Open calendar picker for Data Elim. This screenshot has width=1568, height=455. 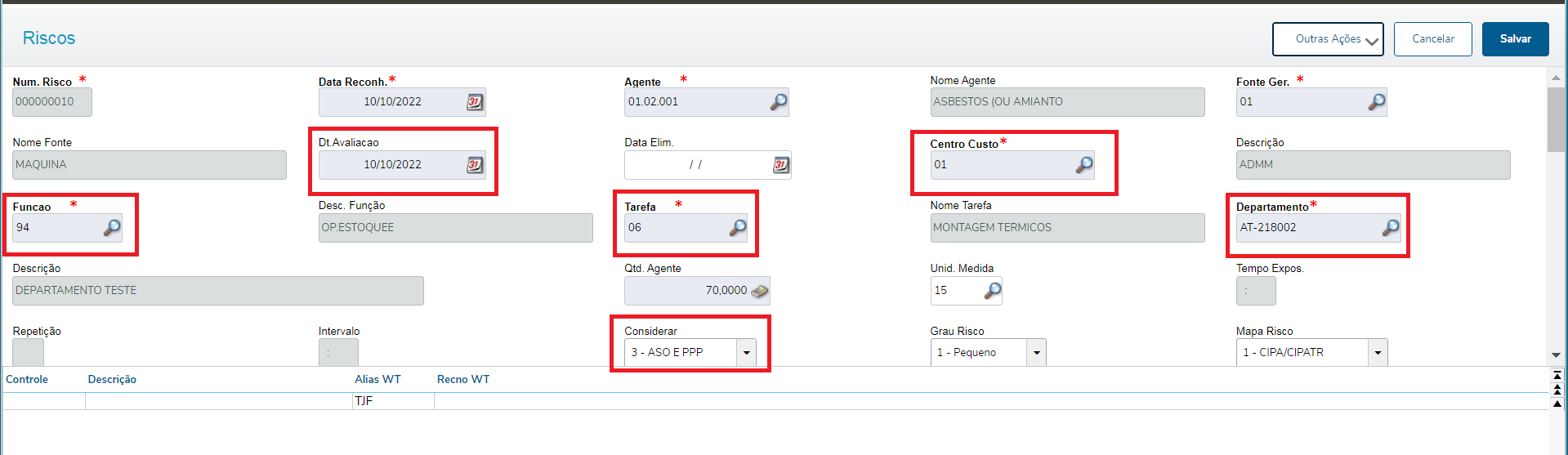[x=781, y=165]
